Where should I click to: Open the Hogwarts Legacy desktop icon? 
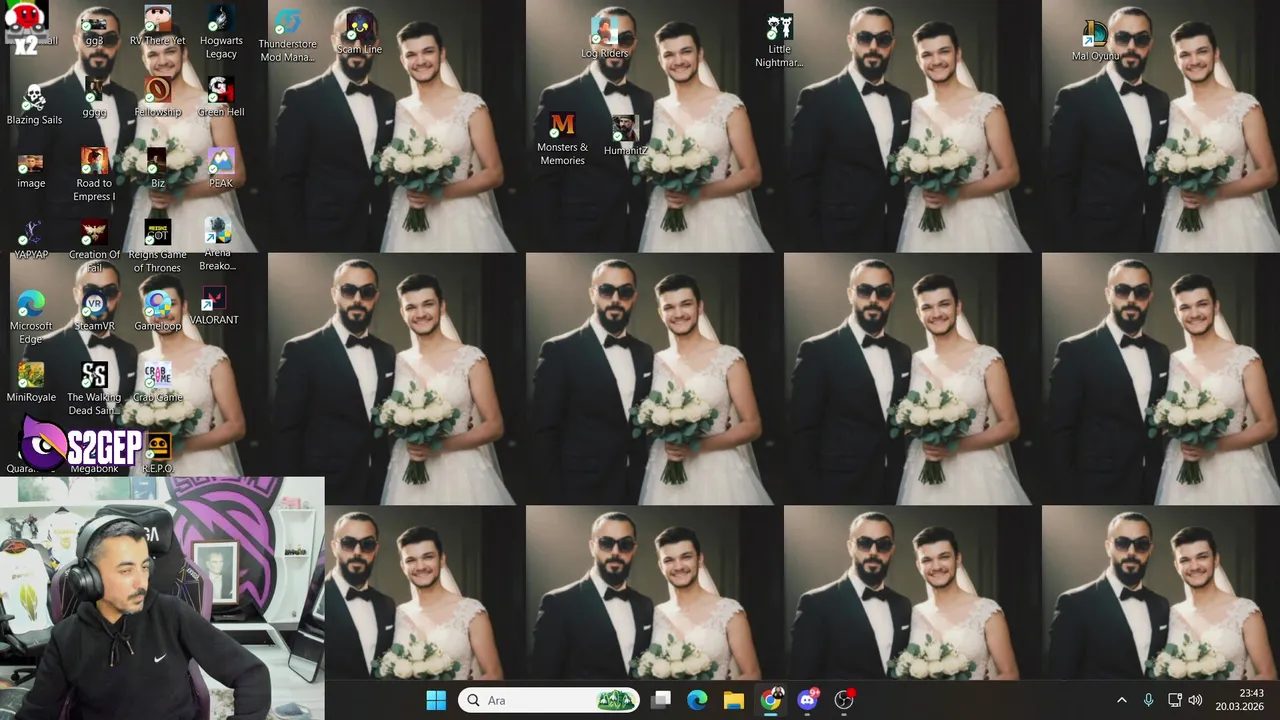coord(221,32)
